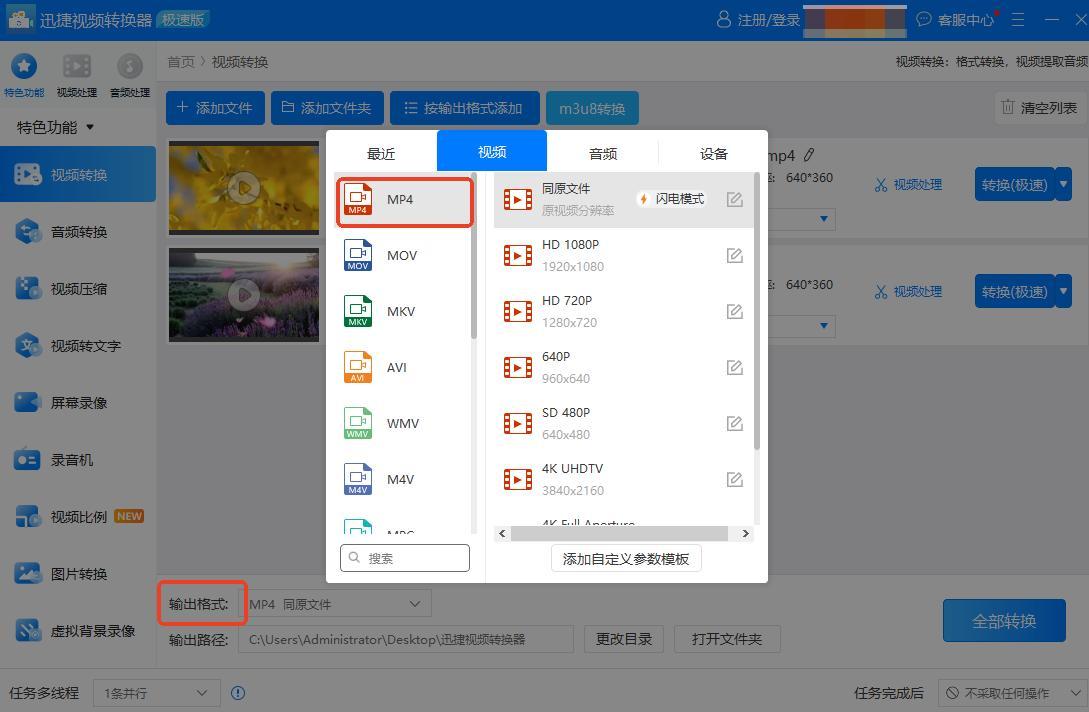Screen dimensions: 1089x712
Task: Switch to the 音频 tab
Action: 603,153
